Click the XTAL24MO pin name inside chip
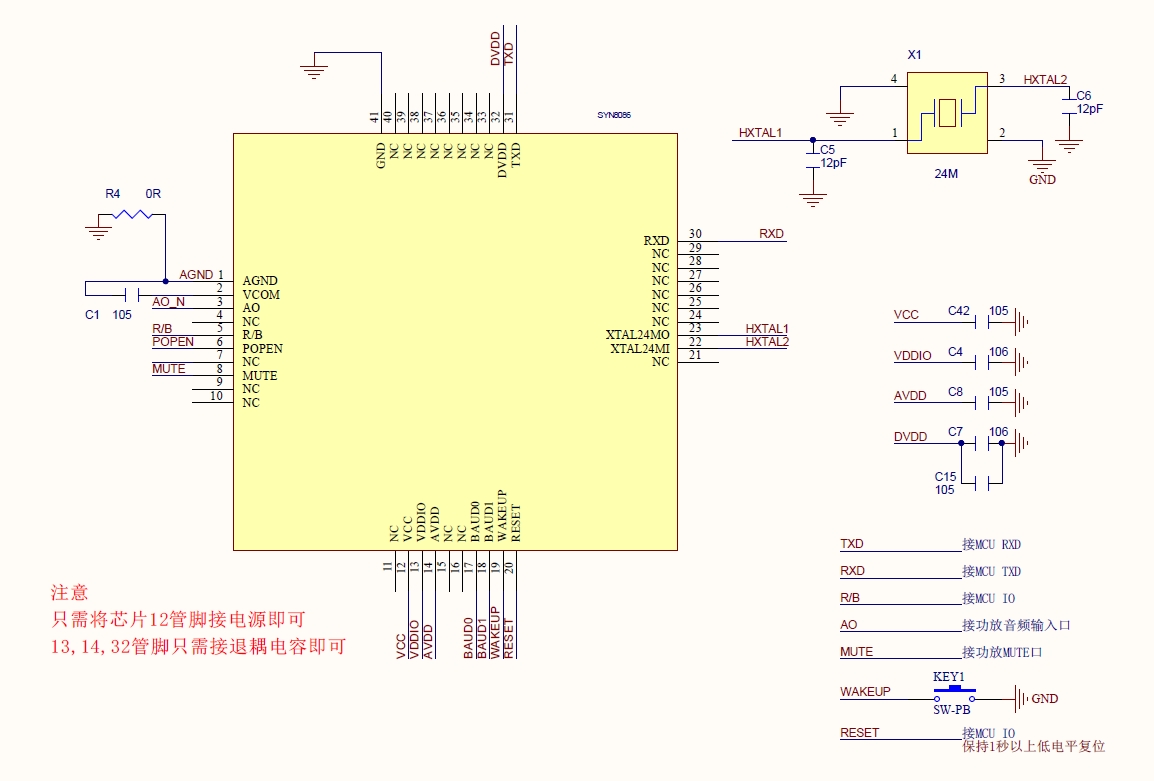 tap(637, 335)
